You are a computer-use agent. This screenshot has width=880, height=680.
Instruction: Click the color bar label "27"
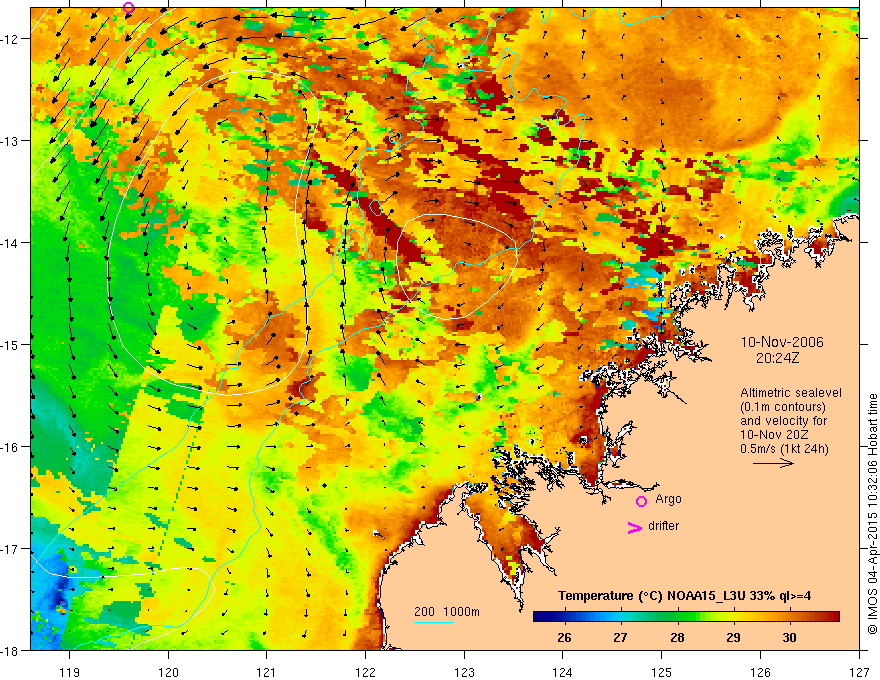point(620,638)
